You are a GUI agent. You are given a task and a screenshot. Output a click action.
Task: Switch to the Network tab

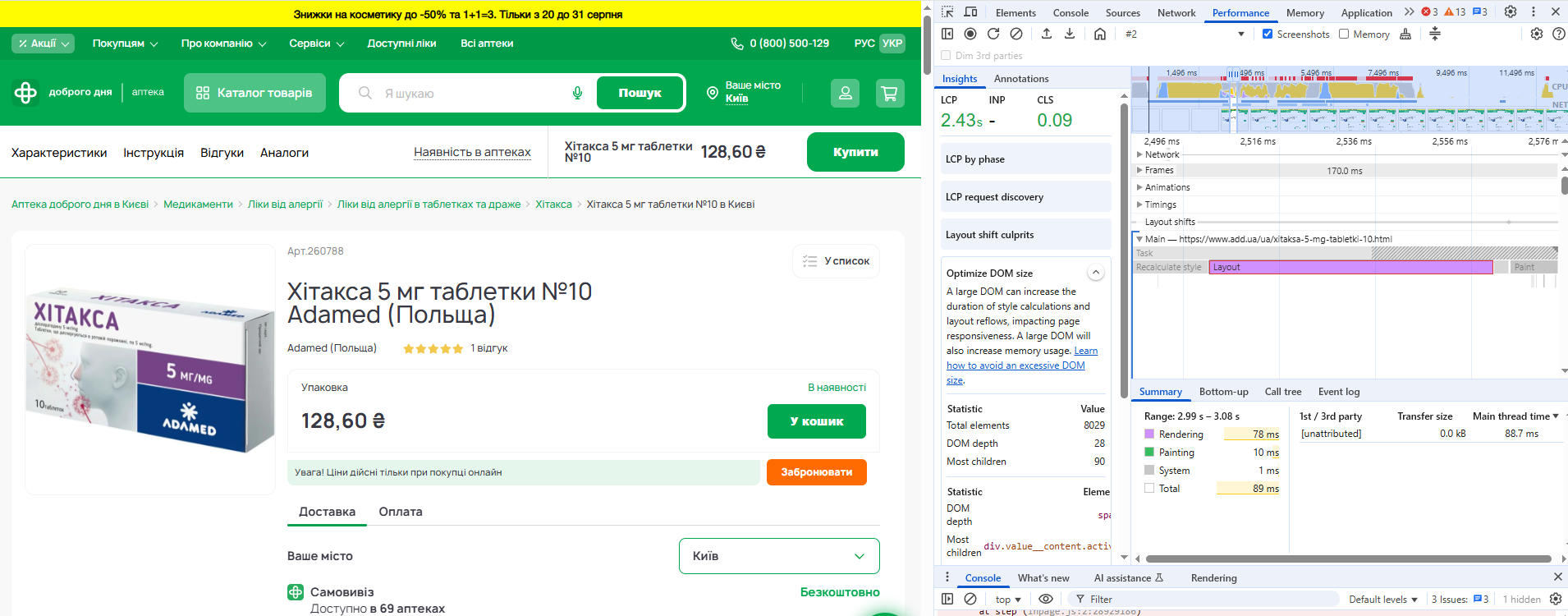pos(1176,12)
